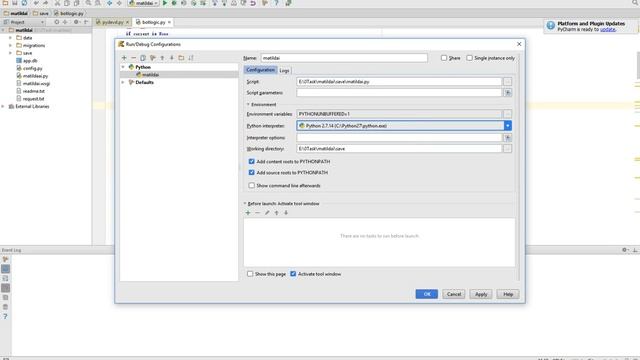Remove the selected configuration with the minus icon
Screen dimensions: 640x360
(133, 58)
